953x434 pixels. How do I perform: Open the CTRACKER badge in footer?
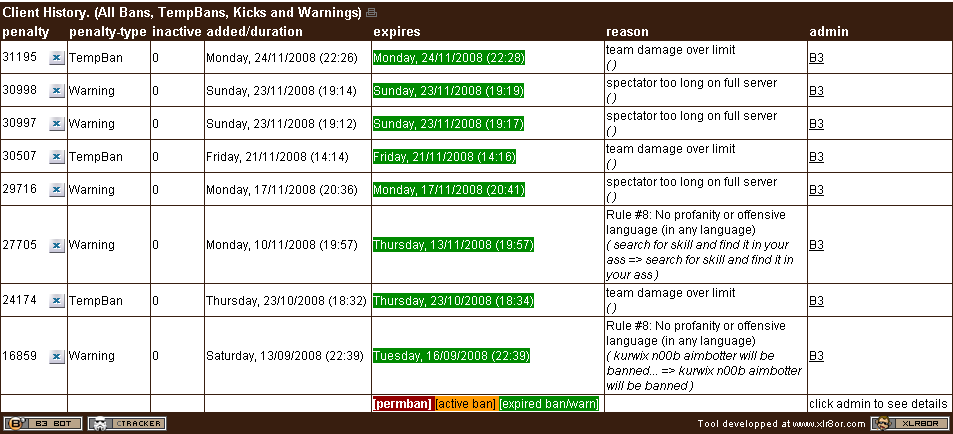(x=127, y=423)
